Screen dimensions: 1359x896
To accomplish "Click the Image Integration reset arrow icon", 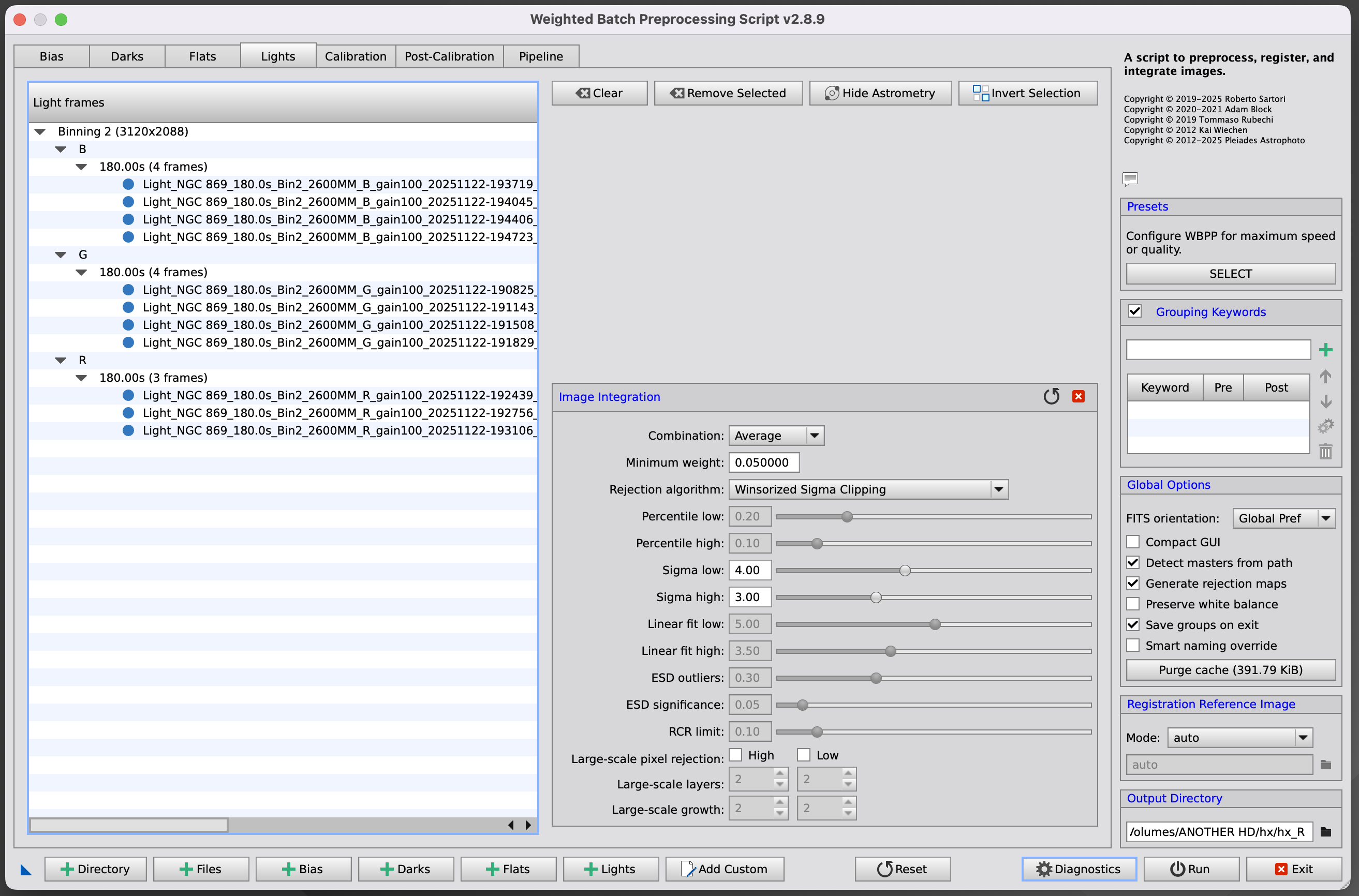I will click(1051, 397).
